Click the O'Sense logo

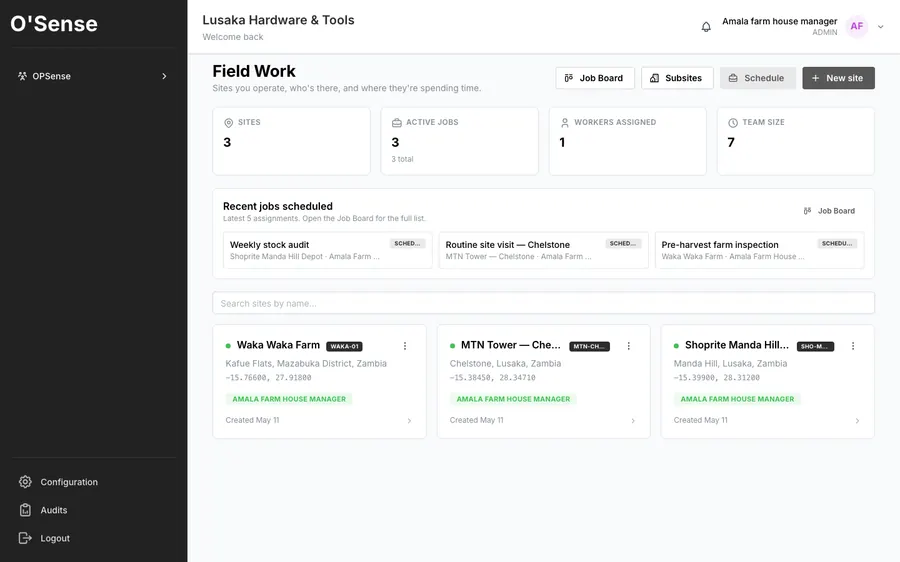point(54,24)
